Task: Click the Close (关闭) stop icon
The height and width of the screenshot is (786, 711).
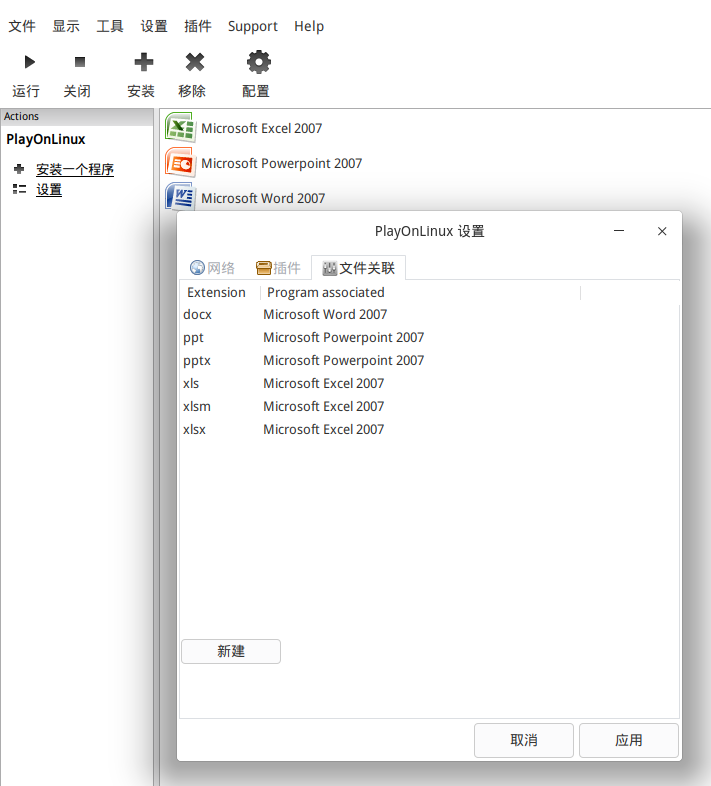Action: (x=80, y=62)
